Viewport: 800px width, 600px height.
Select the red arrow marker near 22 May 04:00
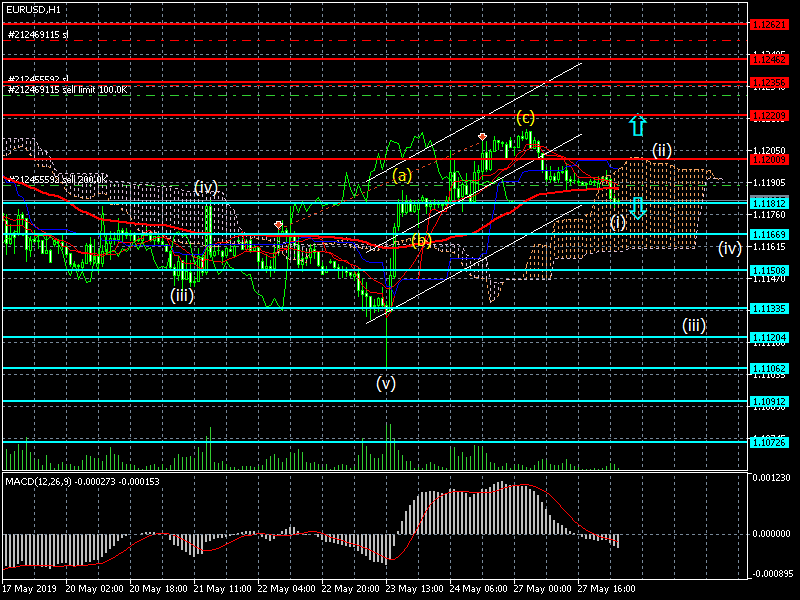(x=278, y=225)
